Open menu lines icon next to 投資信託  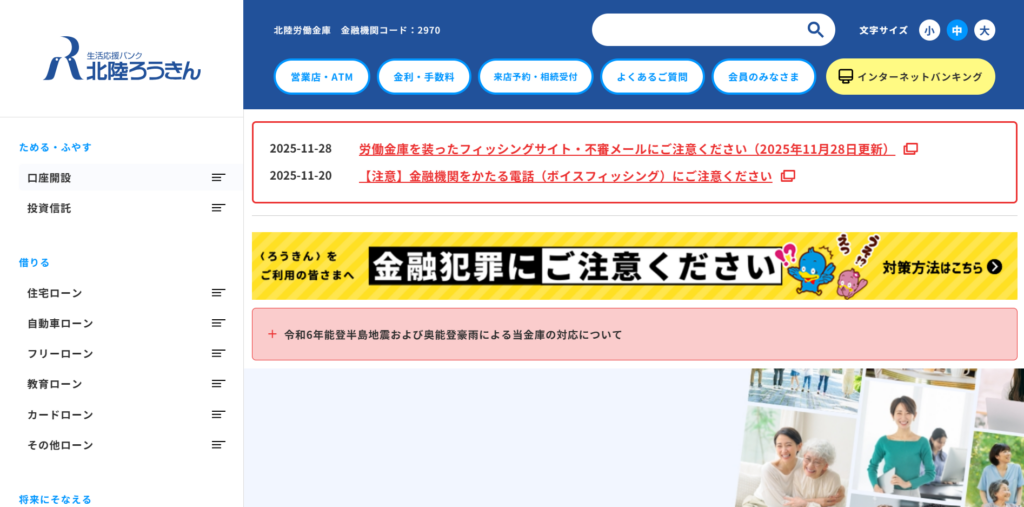(x=218, y=208)
